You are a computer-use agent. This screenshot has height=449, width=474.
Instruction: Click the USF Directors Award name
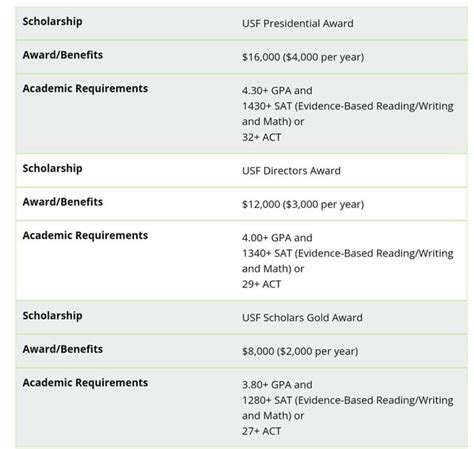291,171
